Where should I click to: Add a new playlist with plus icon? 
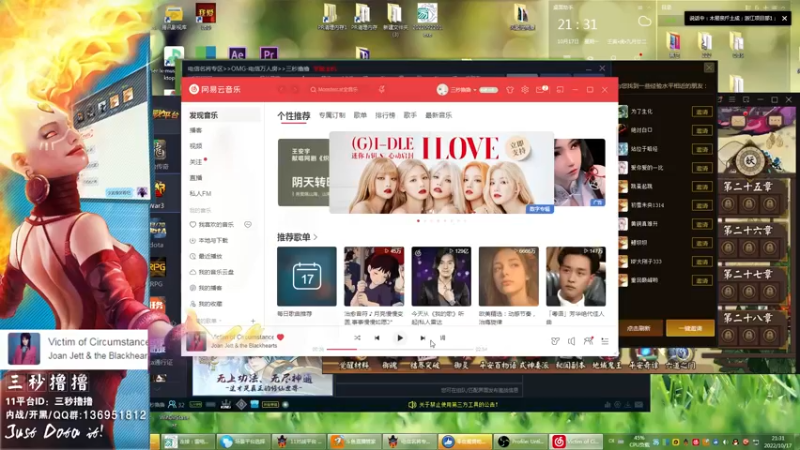(253, 321)
